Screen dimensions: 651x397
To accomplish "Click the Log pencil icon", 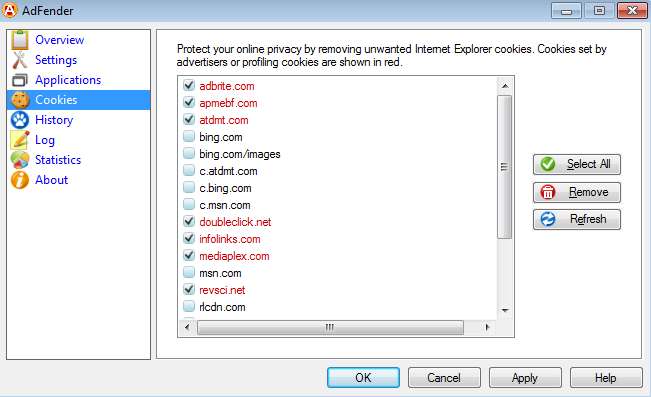I will coord(20,140).
